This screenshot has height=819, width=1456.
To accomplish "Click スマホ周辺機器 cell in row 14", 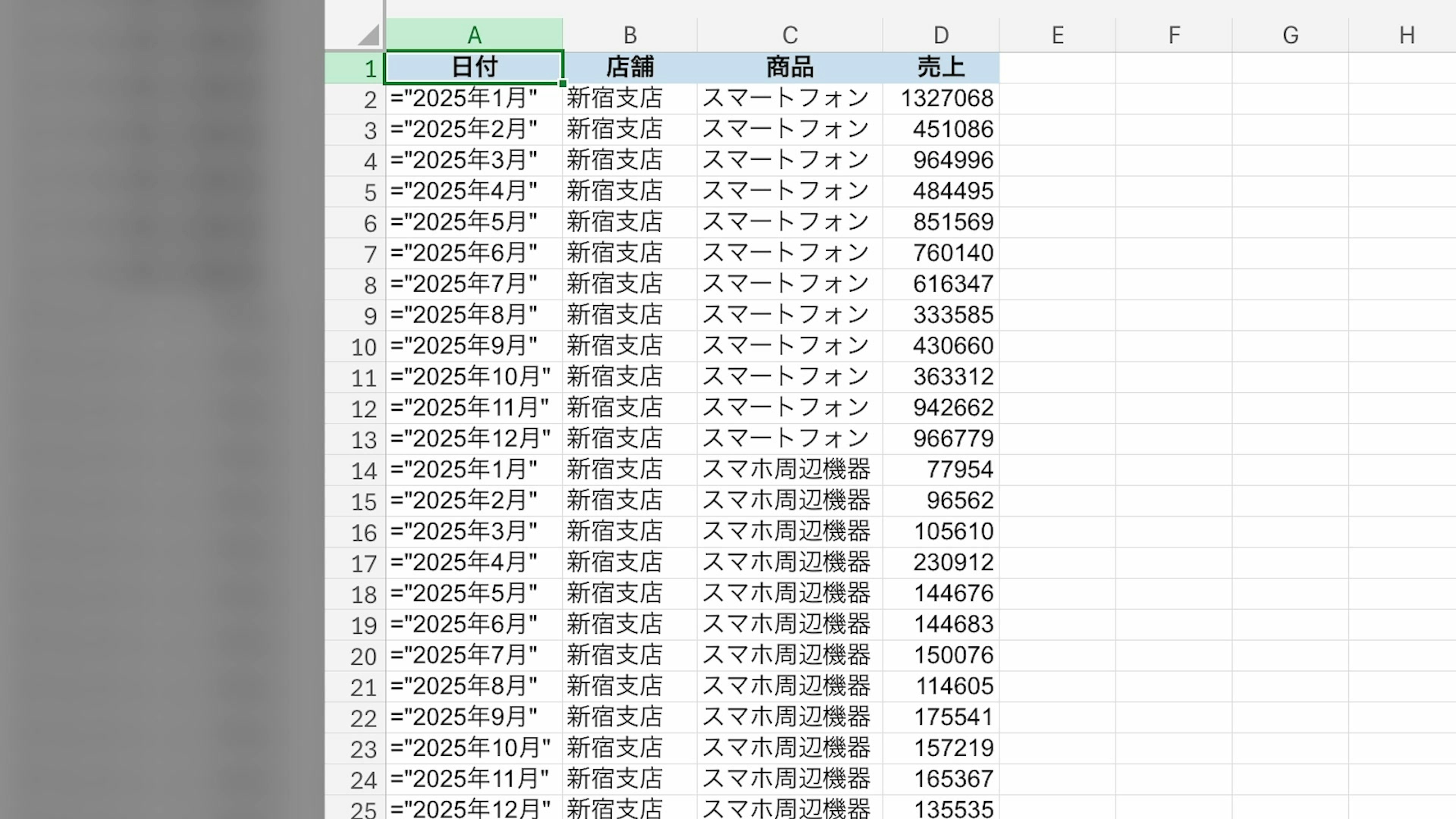I will [786, 469].
